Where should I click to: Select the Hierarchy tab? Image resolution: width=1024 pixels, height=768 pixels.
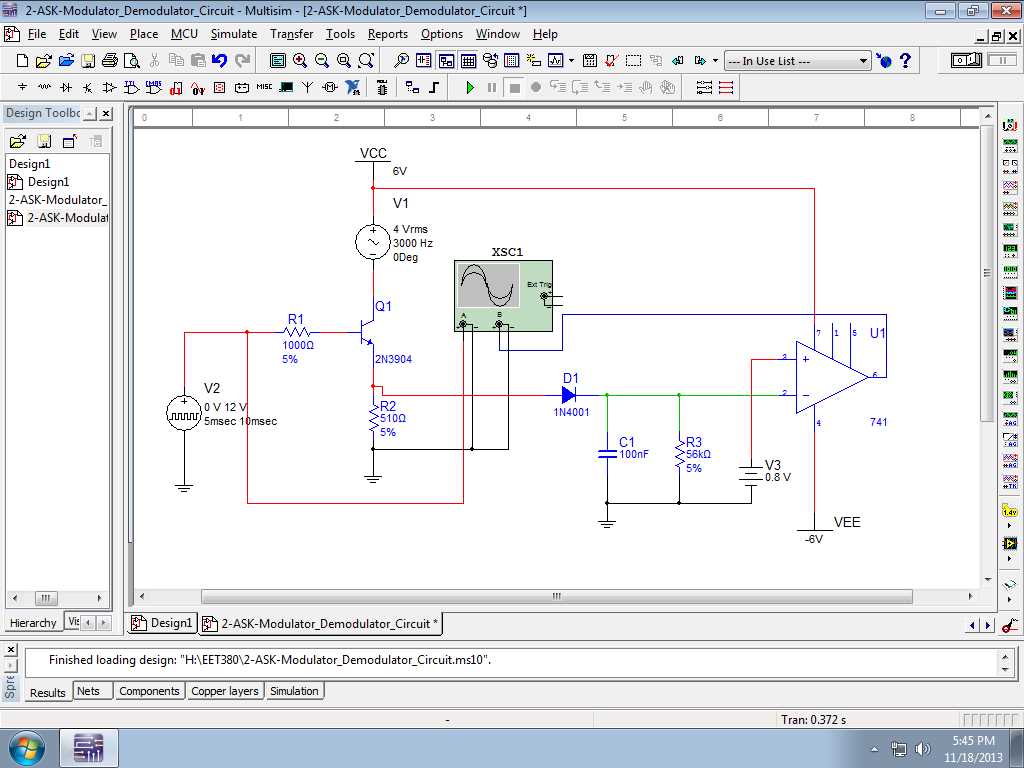(33, 622)
